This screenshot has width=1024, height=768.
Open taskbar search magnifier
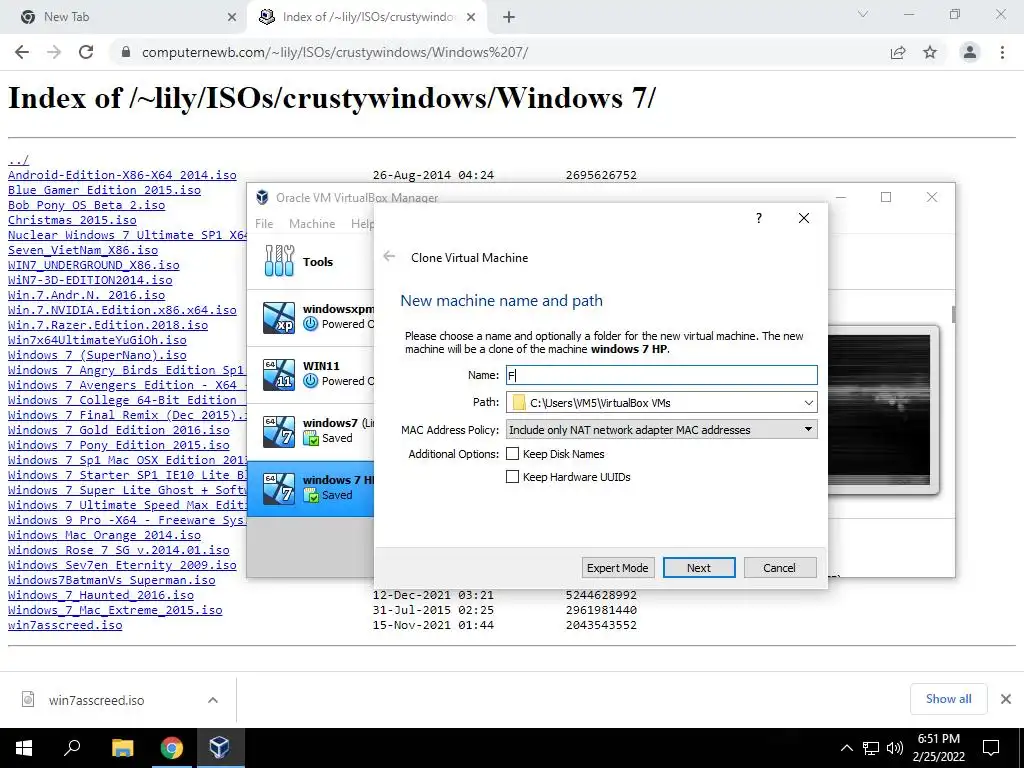pos(72,748)
